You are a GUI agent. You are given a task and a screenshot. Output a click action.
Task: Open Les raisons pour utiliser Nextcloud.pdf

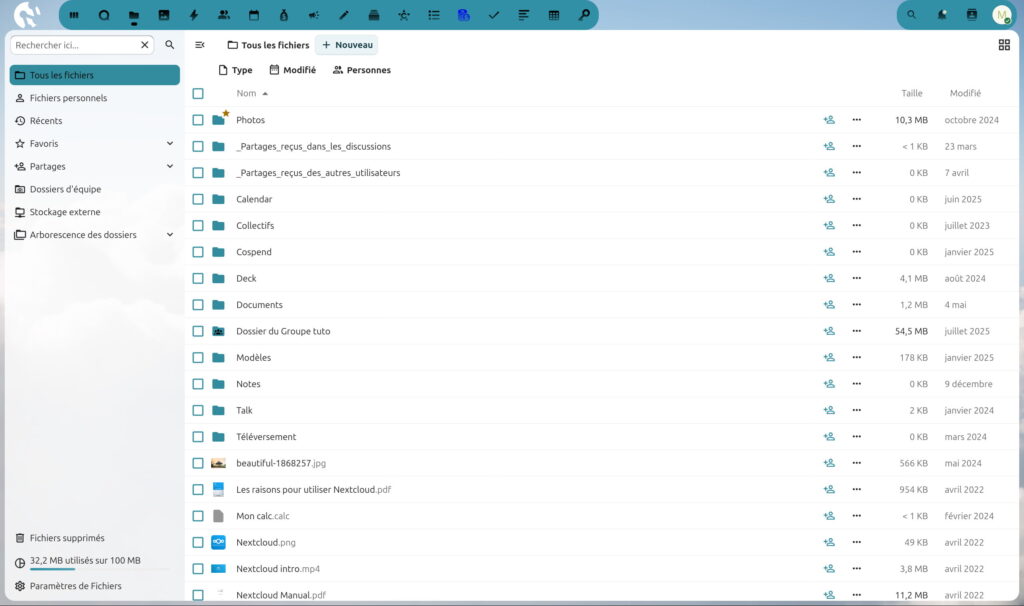point(313,490)
